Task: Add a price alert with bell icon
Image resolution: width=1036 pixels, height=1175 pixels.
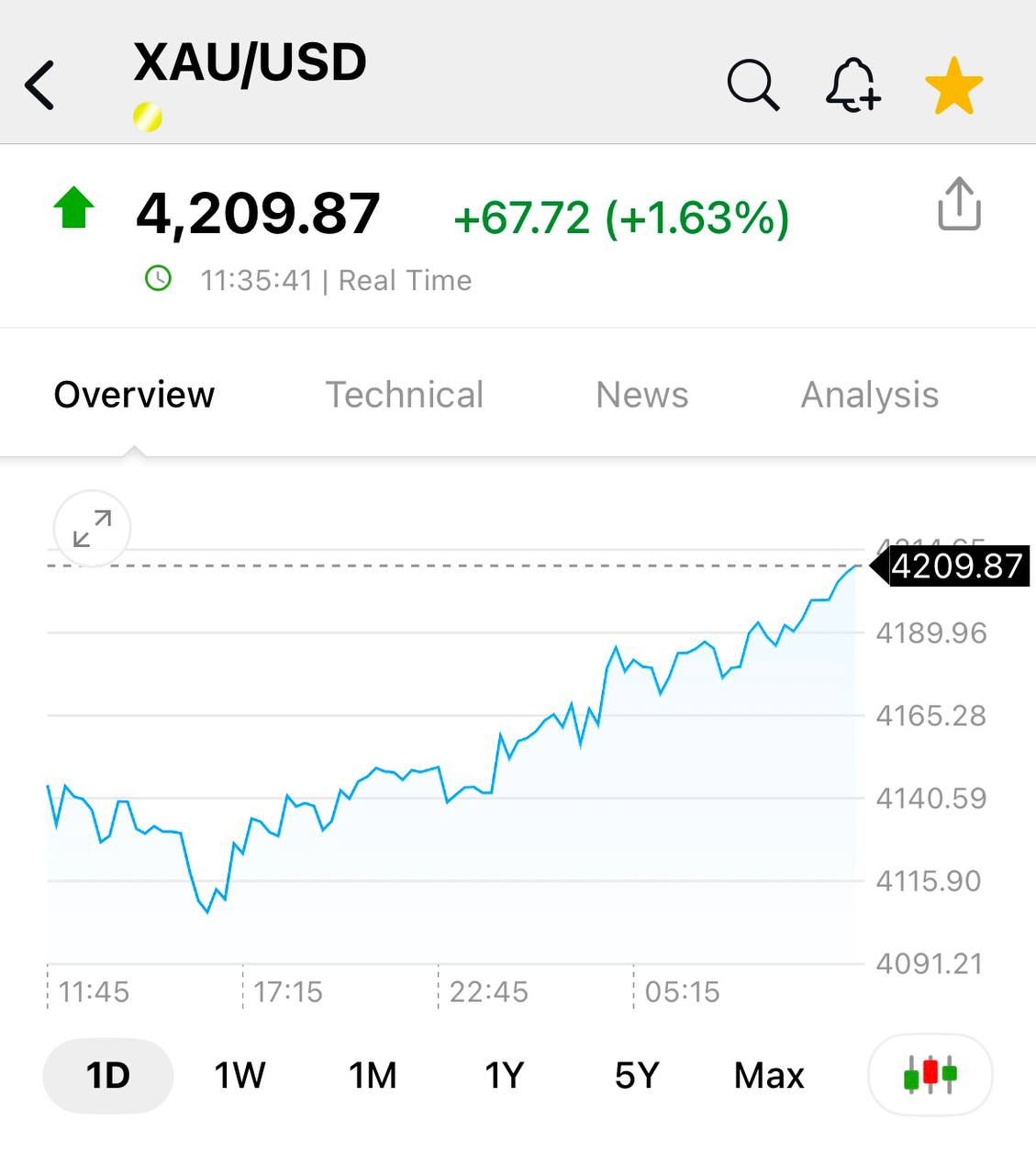Action: pyautogui.click(x=852, y=85)
